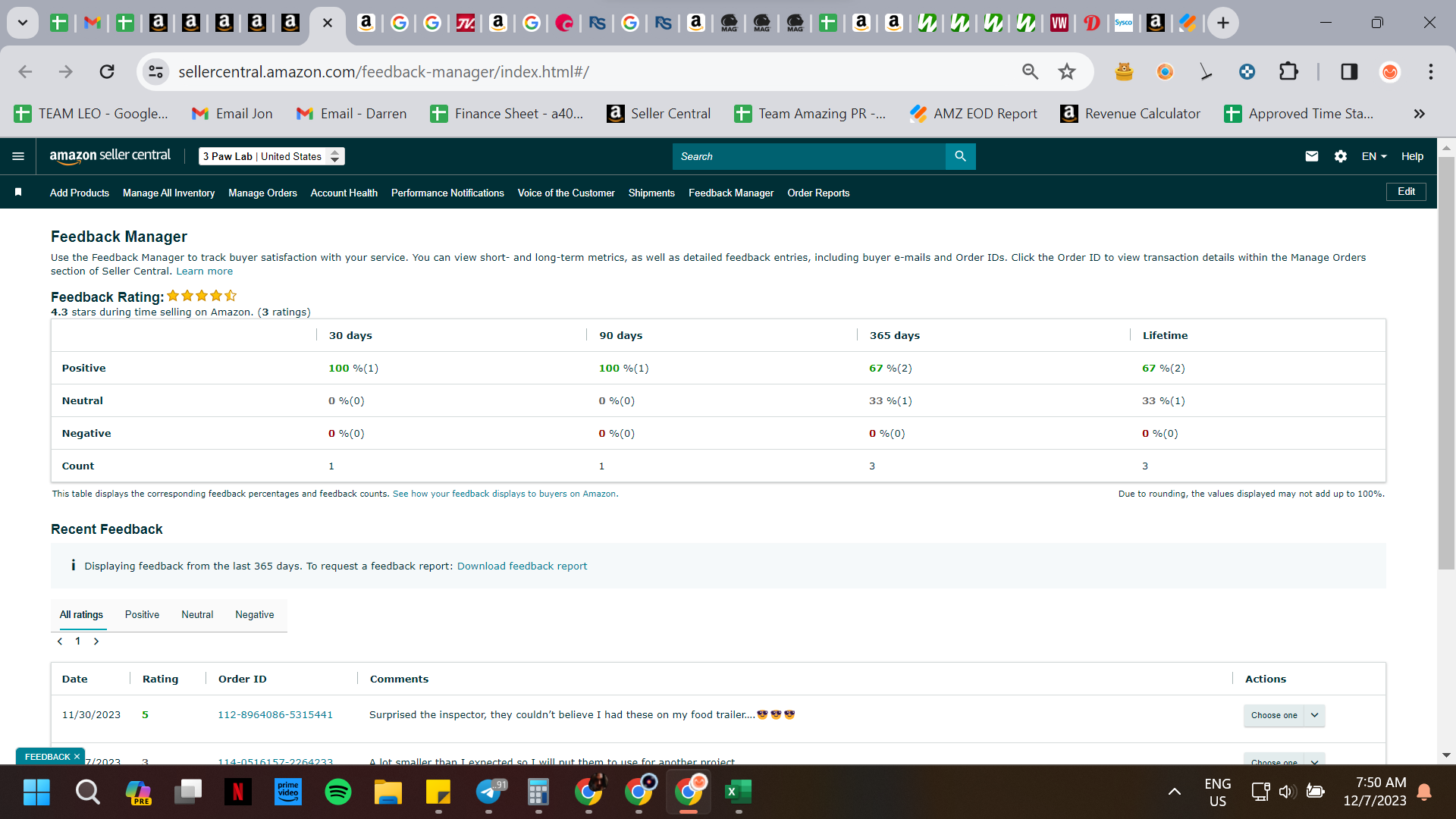The height and width of the screenshot is (819, 1456).
Task: Click the Help link in header
Action: [1412, 156]
